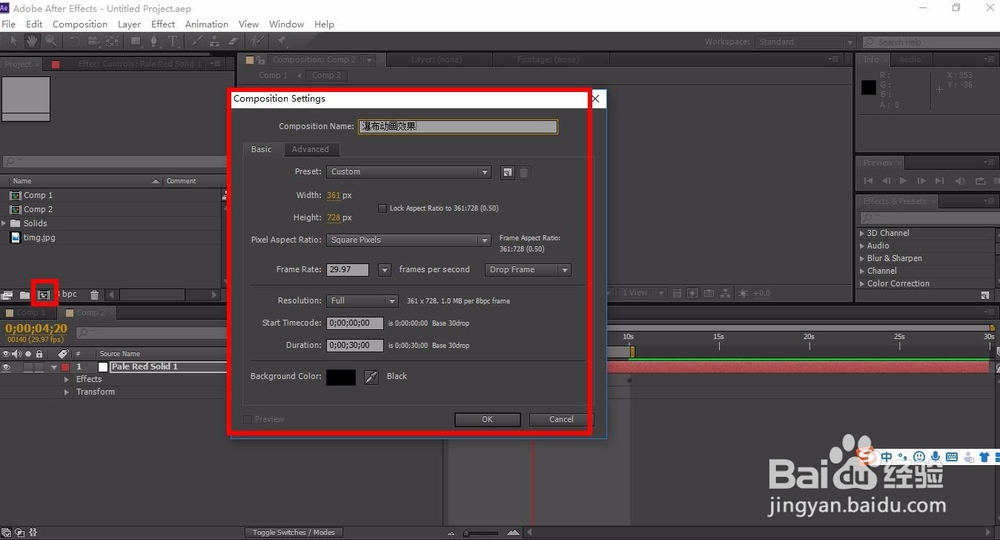
Task: Step to next frame in Preview panel
Action: click(x=922, y=180)
